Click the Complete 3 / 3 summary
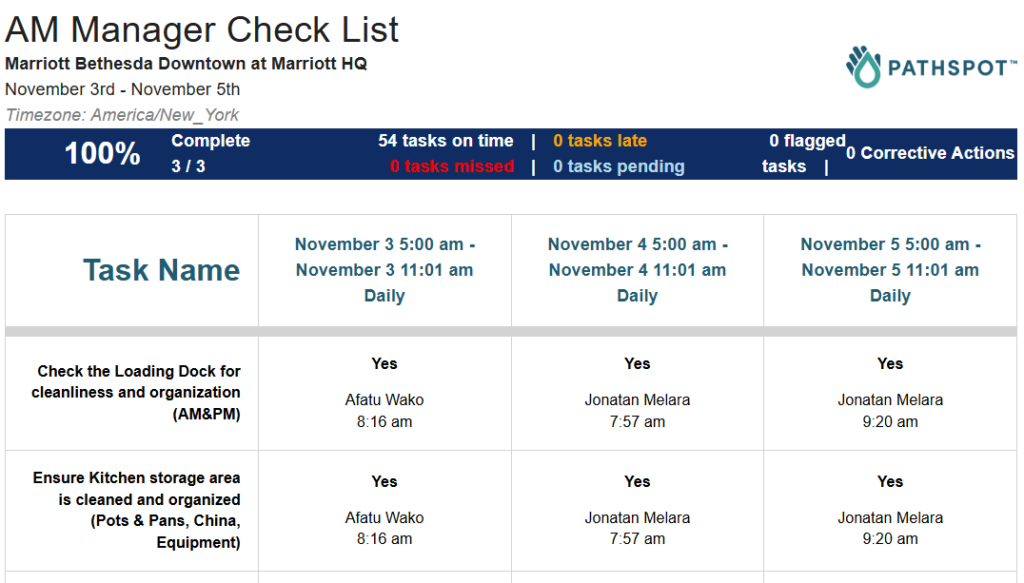This screenshot has height=583, width=1024. pyautogui.click(x=210, y=153)
